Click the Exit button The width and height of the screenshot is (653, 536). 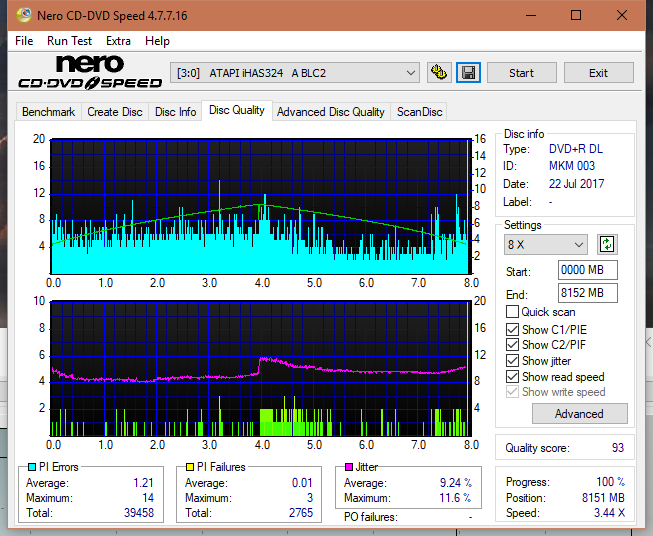598,73
